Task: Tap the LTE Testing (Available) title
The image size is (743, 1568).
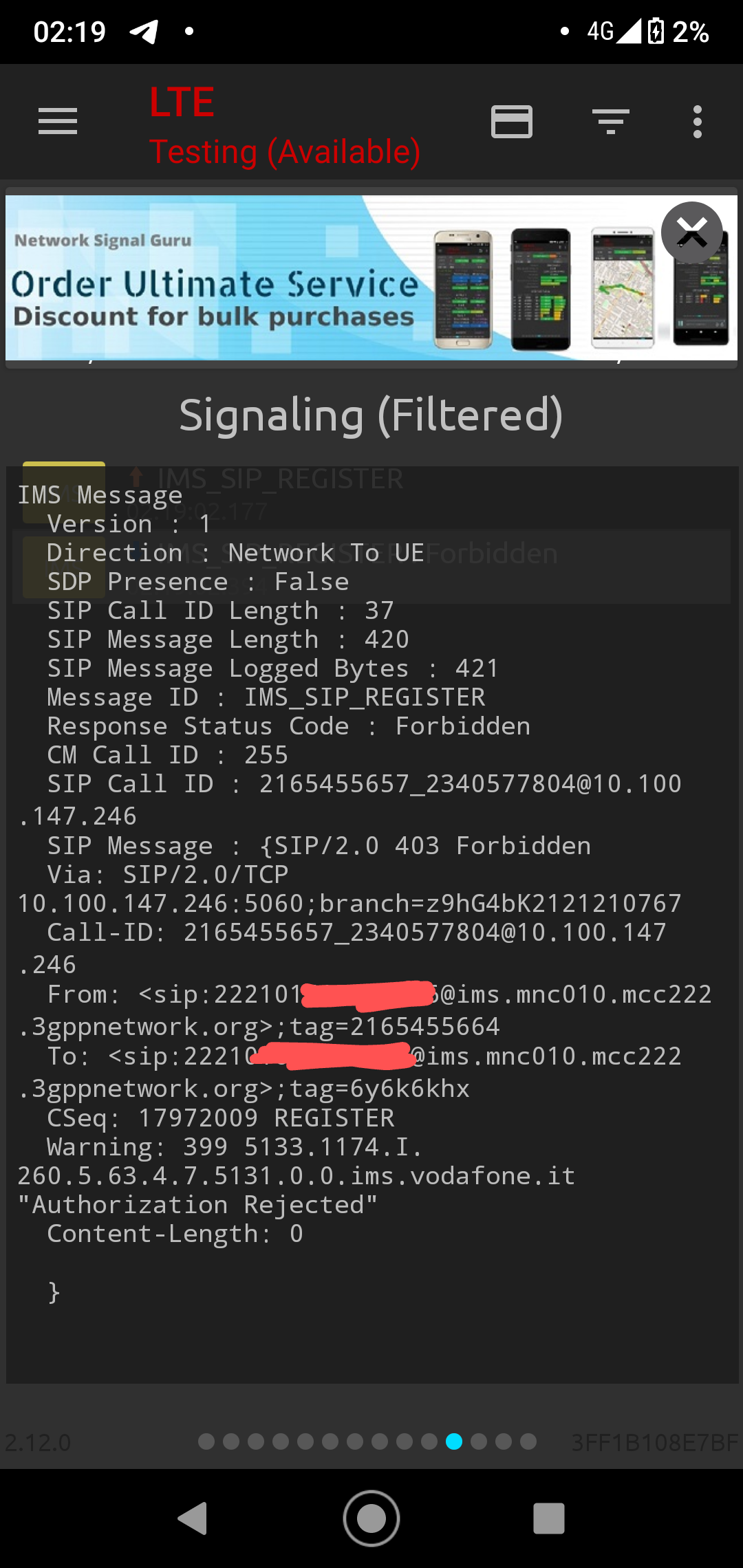Action: coord(283,127)
